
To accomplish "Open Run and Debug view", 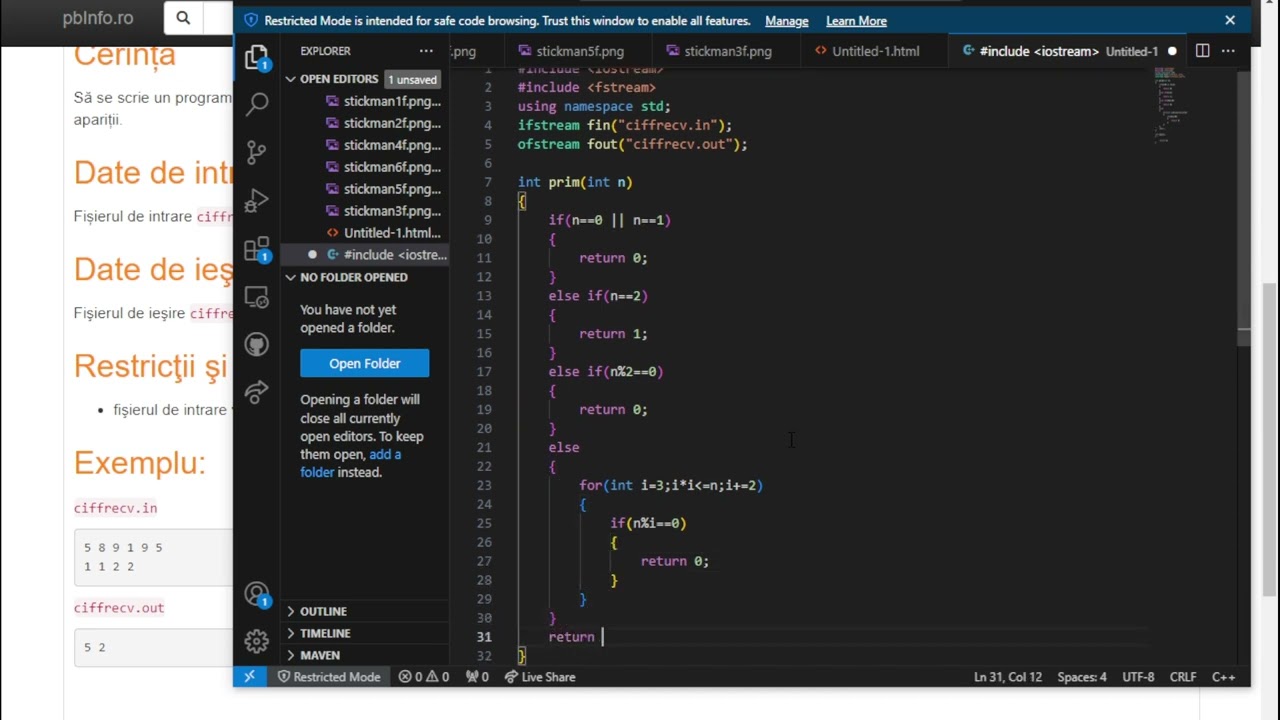I will 257,200.
